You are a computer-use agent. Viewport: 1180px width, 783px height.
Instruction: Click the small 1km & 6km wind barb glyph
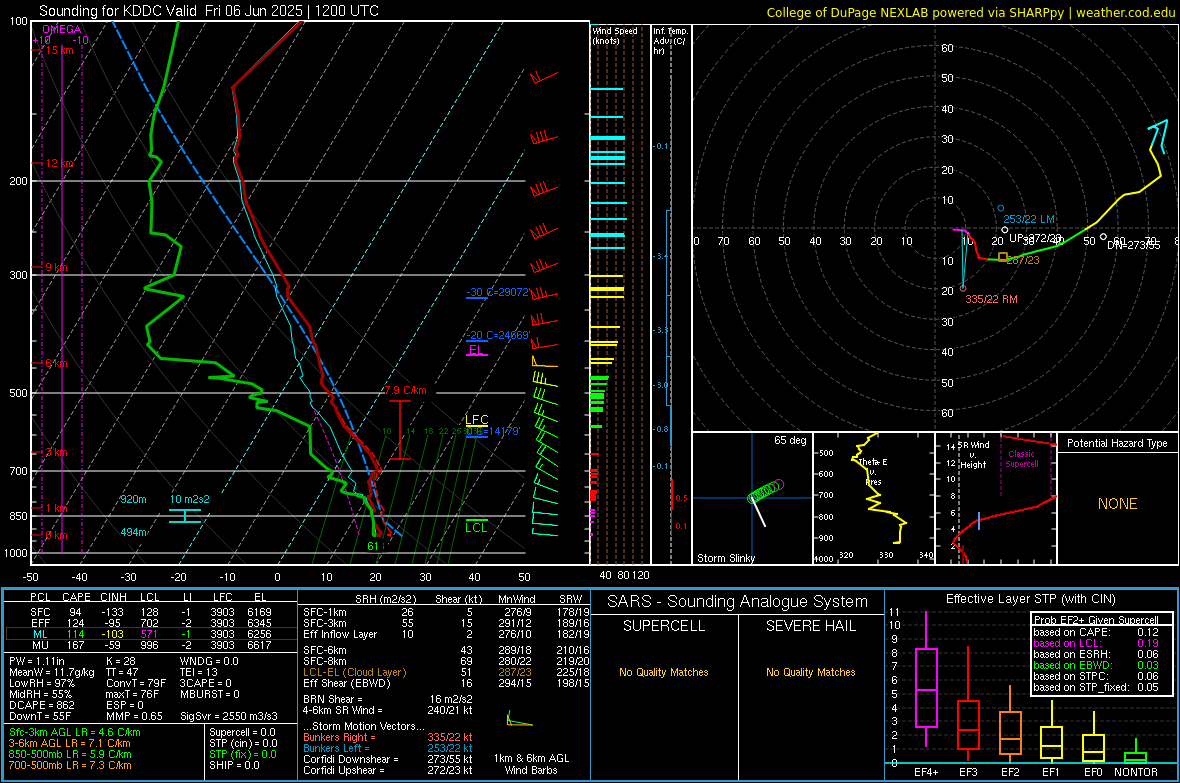[519, 720]
